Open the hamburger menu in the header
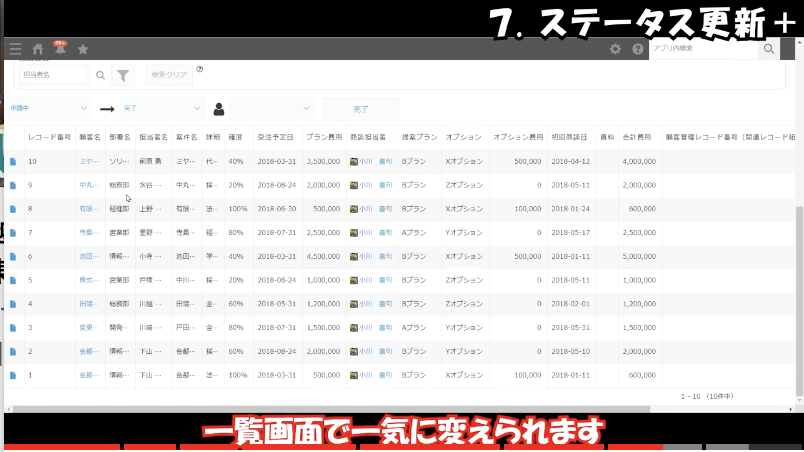This screenshot has width=804, height=452. (x=14, y=49)
